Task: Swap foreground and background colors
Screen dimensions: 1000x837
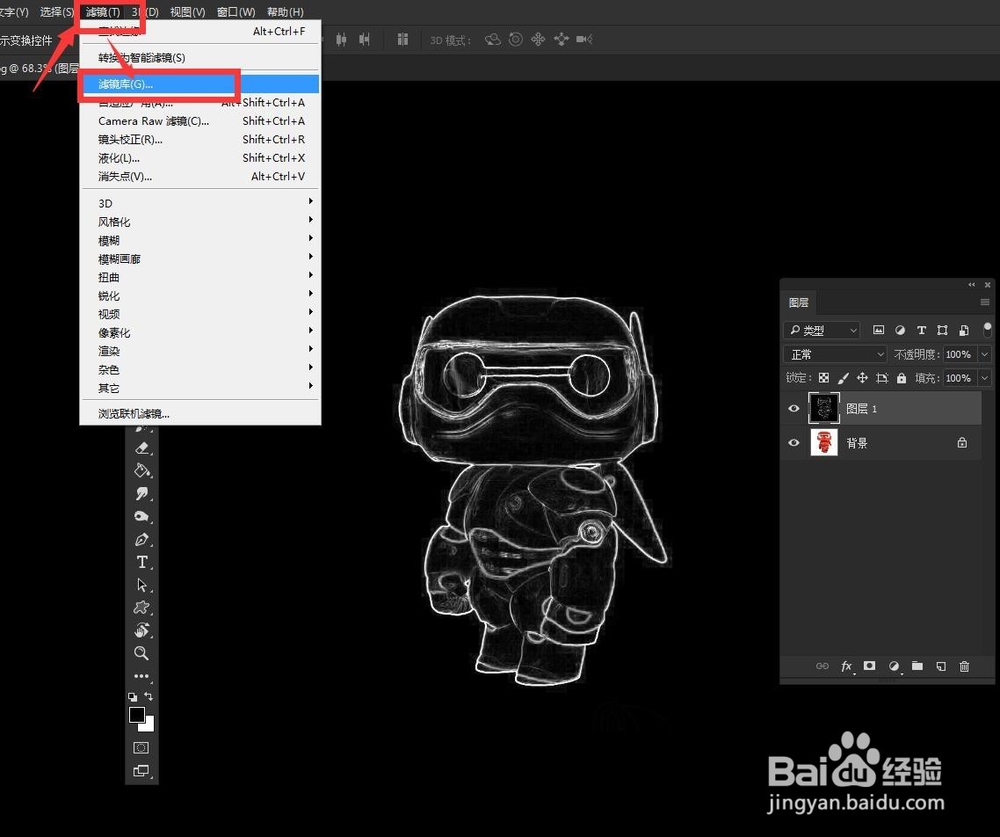Action: coord(149,696)
